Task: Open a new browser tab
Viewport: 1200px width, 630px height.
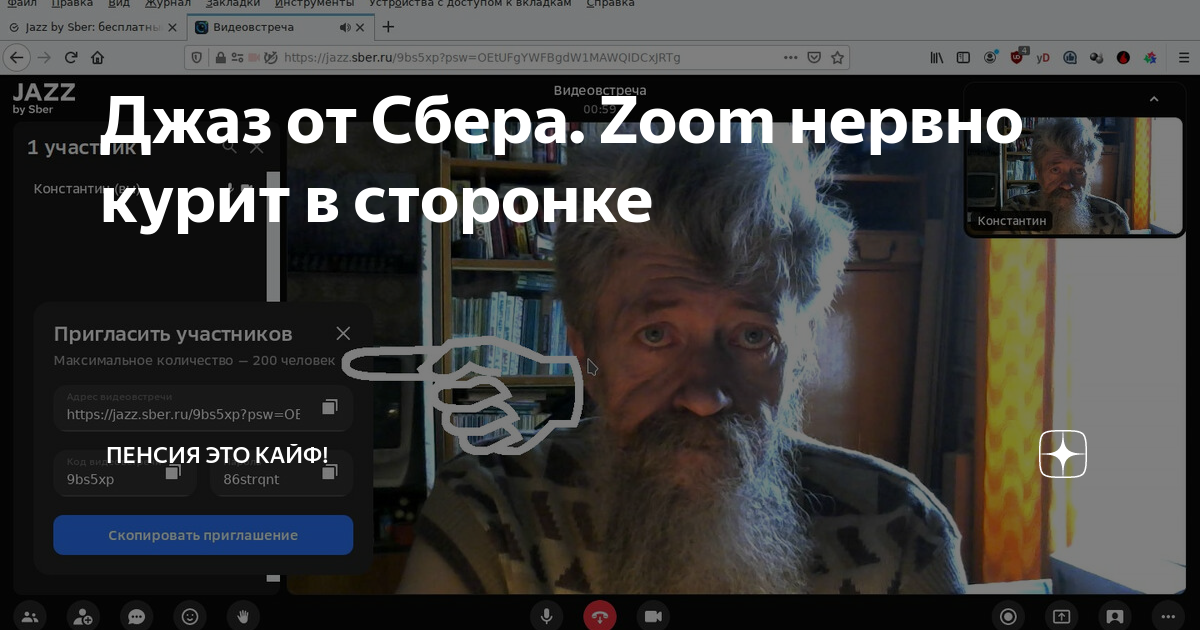Action: [x=388, y=27]
